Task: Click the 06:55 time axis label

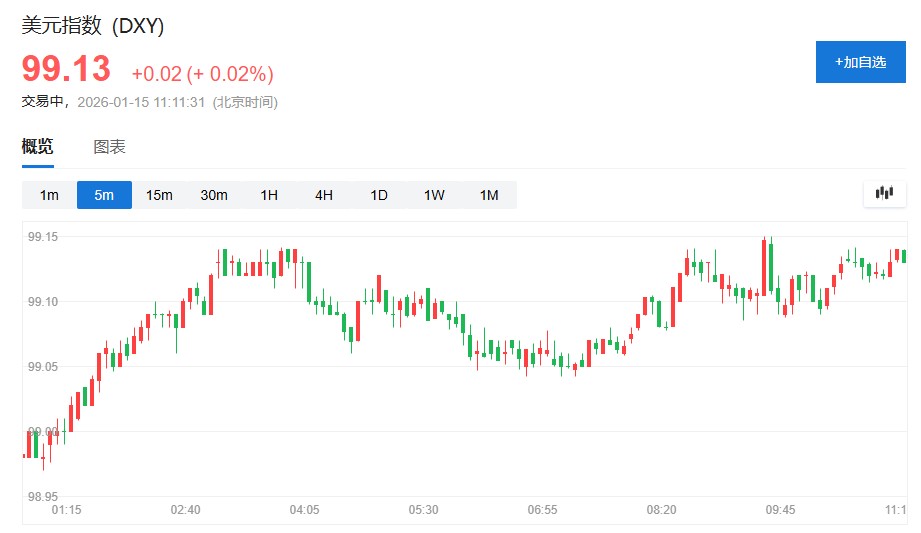Action: [542, 510]
